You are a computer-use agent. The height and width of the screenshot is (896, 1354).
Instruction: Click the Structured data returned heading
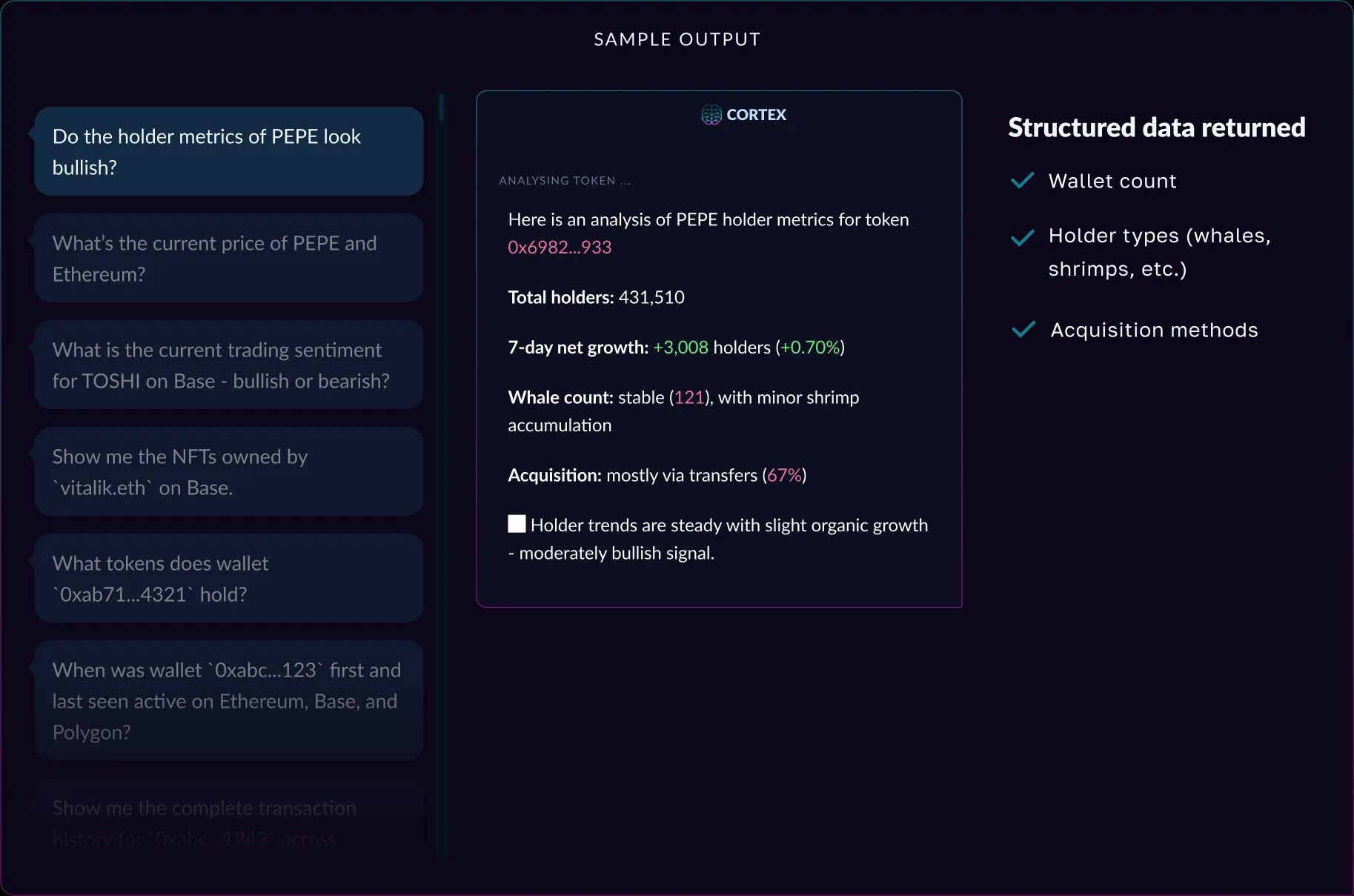click(x=1155, y=127)
